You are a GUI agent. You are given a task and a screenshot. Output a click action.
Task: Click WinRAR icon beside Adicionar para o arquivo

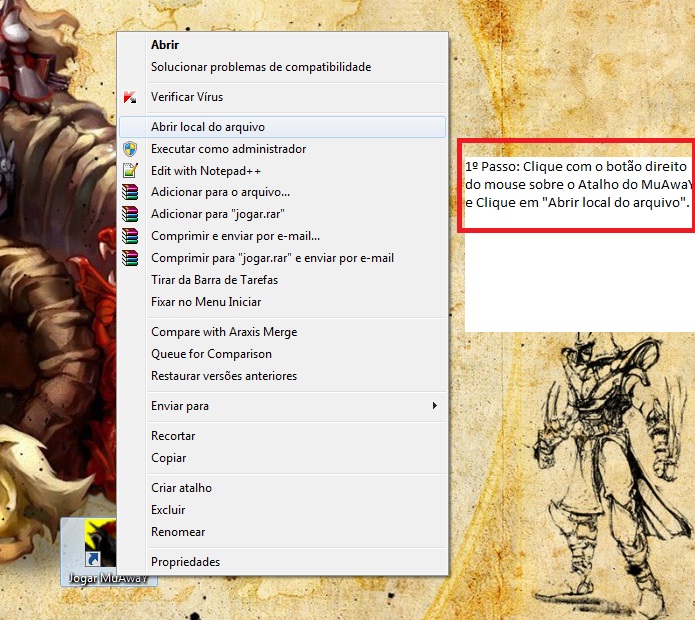coord(130,192)
